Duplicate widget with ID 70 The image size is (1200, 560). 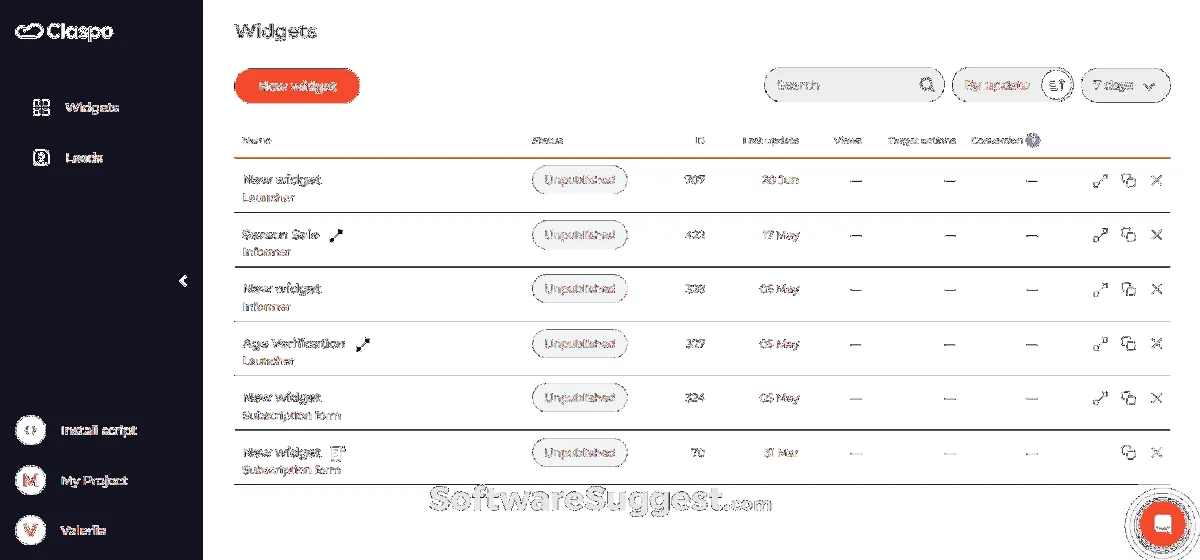click(1128, 453)
